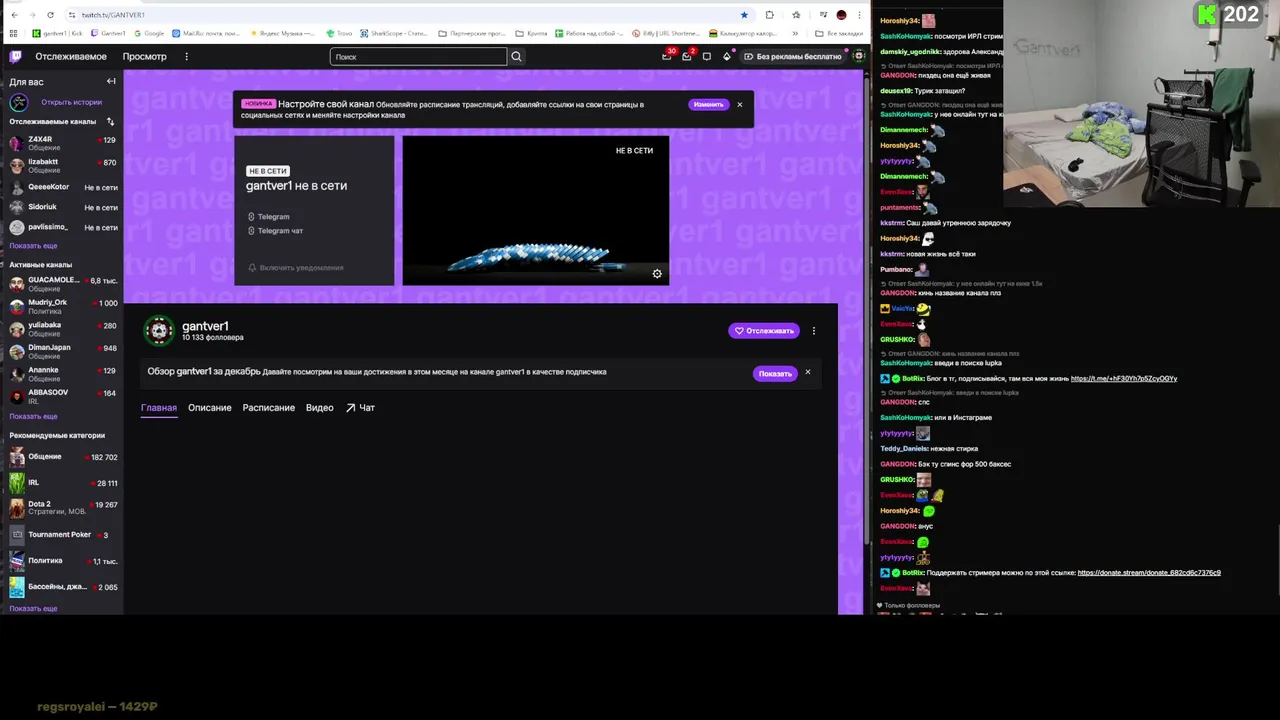This screenshot has height=720, width=1280.
Task: Close the Обзор gantver1 за декабрь banner
Action: click(808, 372)
